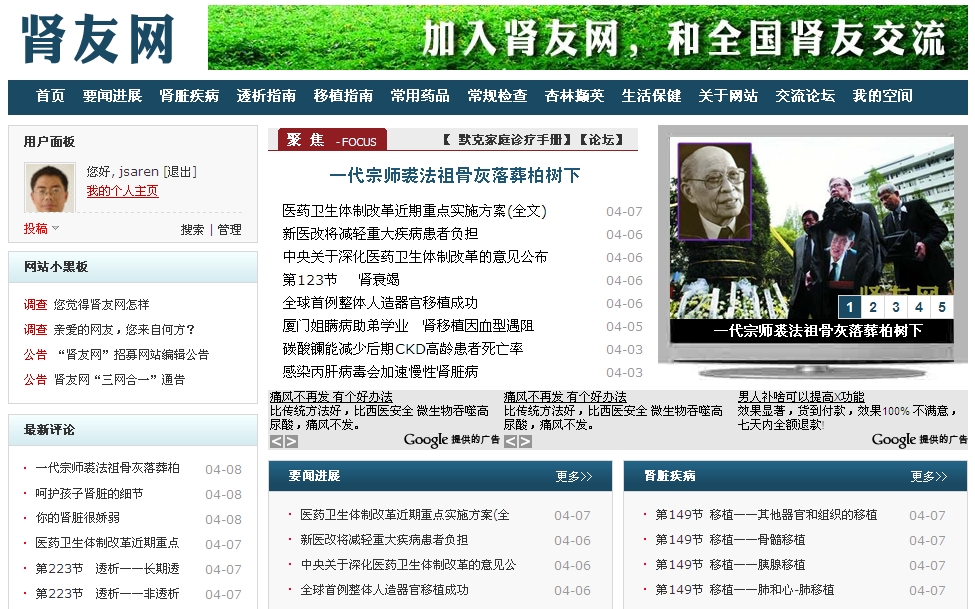Open notice 招募网站编辑公告
This screenshot has height=609, width=975.
click(x=132, y=355)
